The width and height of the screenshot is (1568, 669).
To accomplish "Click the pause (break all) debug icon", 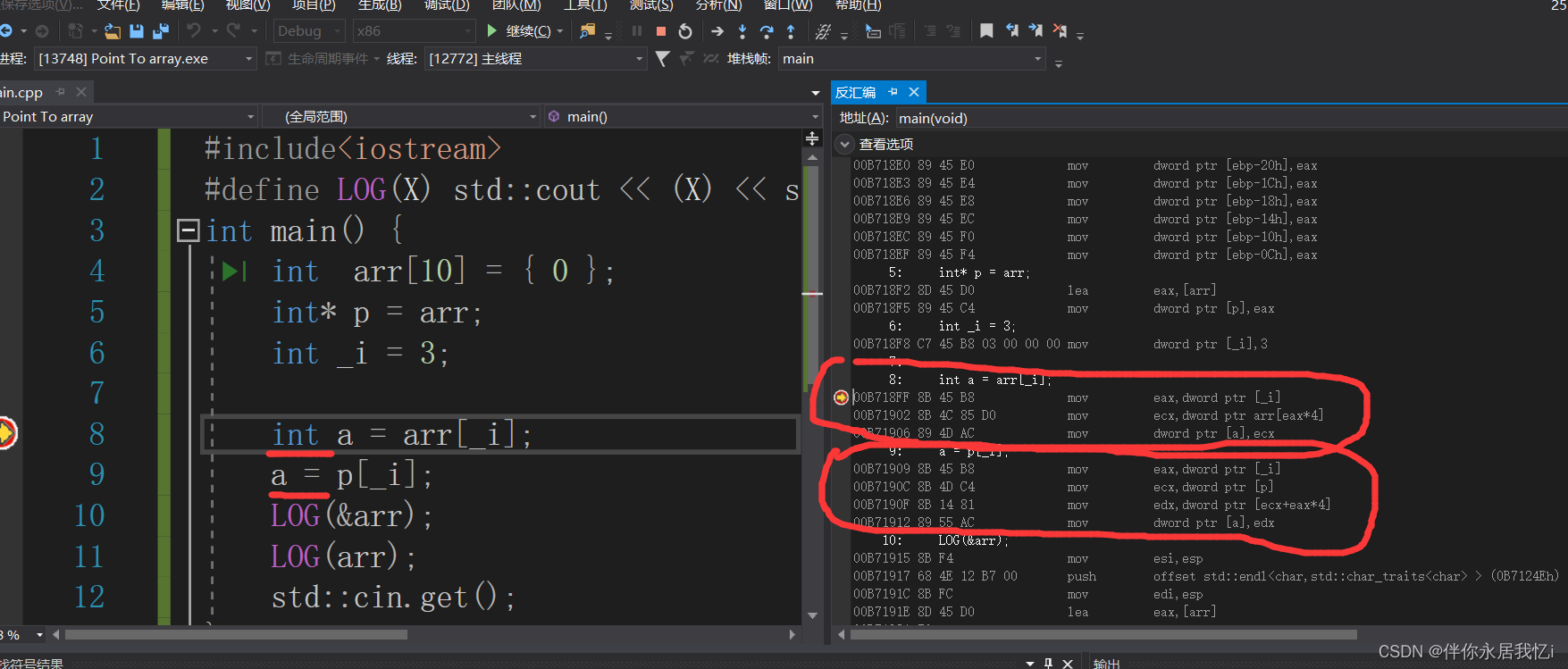I will point(637,30).
